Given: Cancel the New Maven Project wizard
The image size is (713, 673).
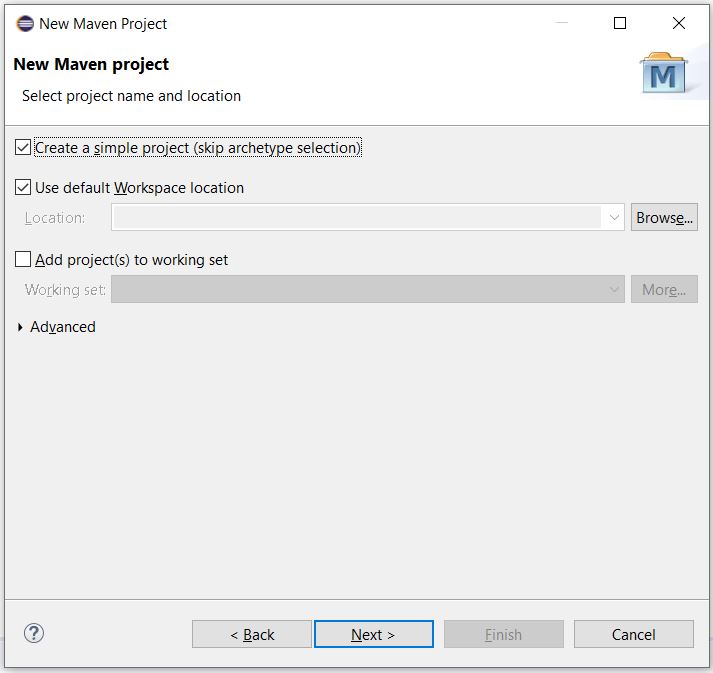Looking at the screenshot, I should coord(633,634).
